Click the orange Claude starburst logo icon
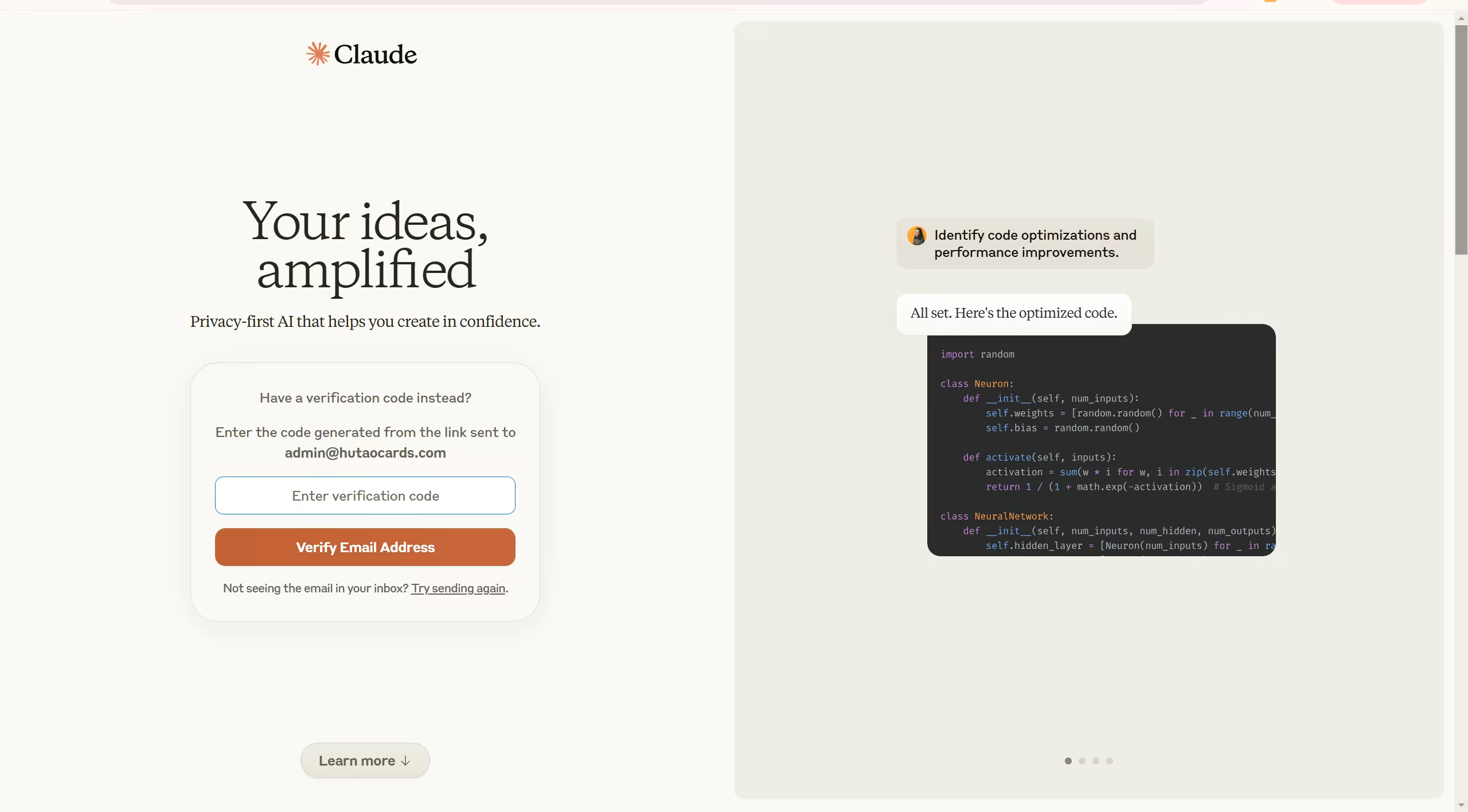1468x812 pixels. [318, 54]
